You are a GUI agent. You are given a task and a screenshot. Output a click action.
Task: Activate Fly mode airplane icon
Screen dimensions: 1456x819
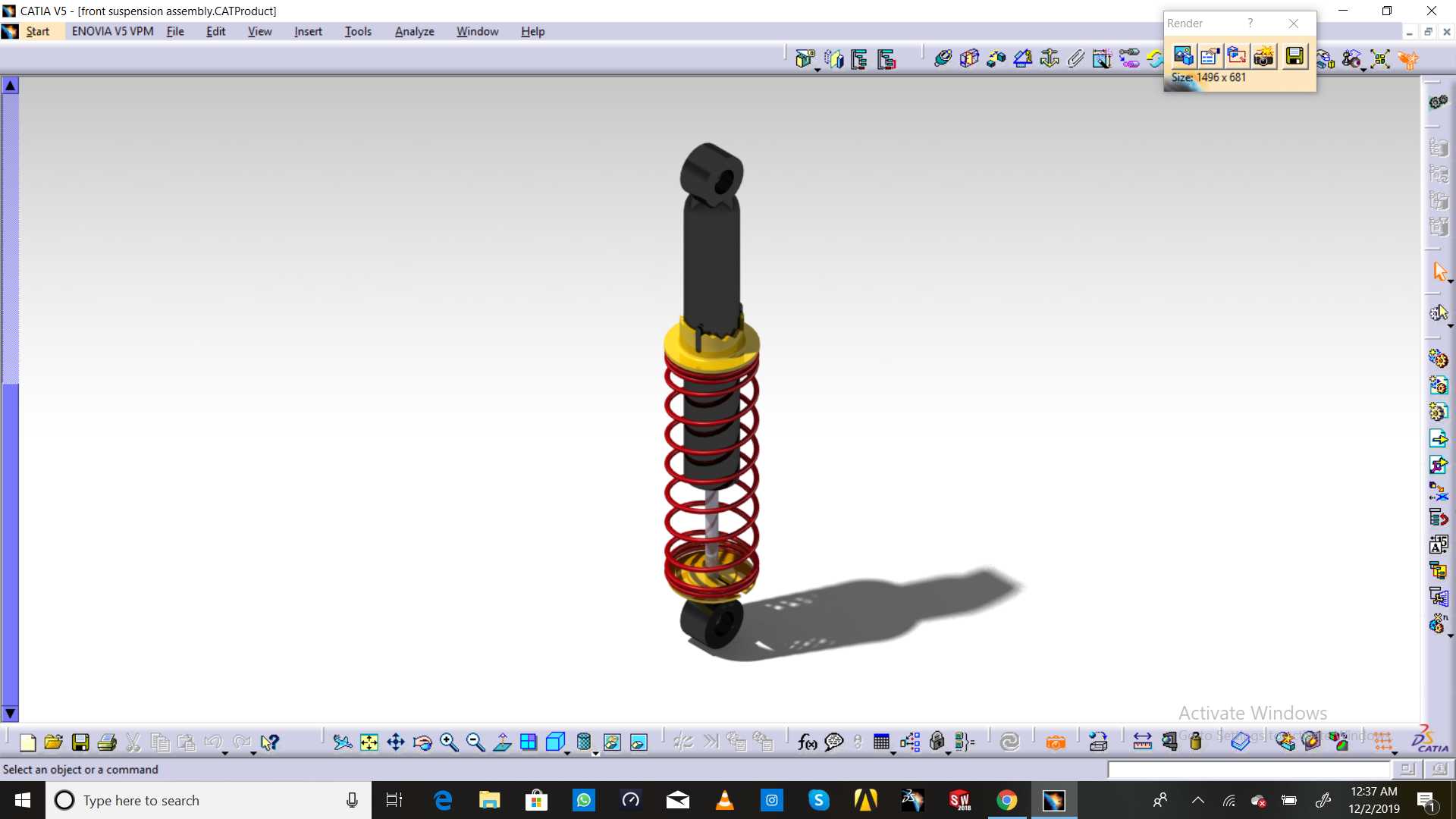(342, 742)
